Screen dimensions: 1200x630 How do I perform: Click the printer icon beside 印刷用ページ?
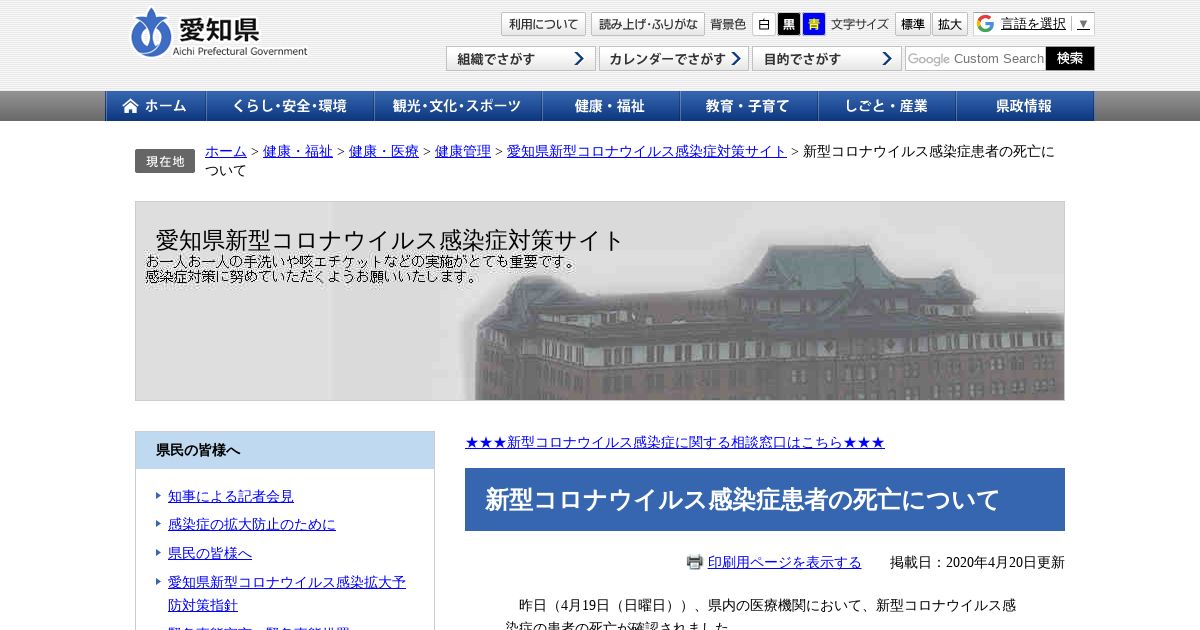pyautogui.click(x=695, y=562)
